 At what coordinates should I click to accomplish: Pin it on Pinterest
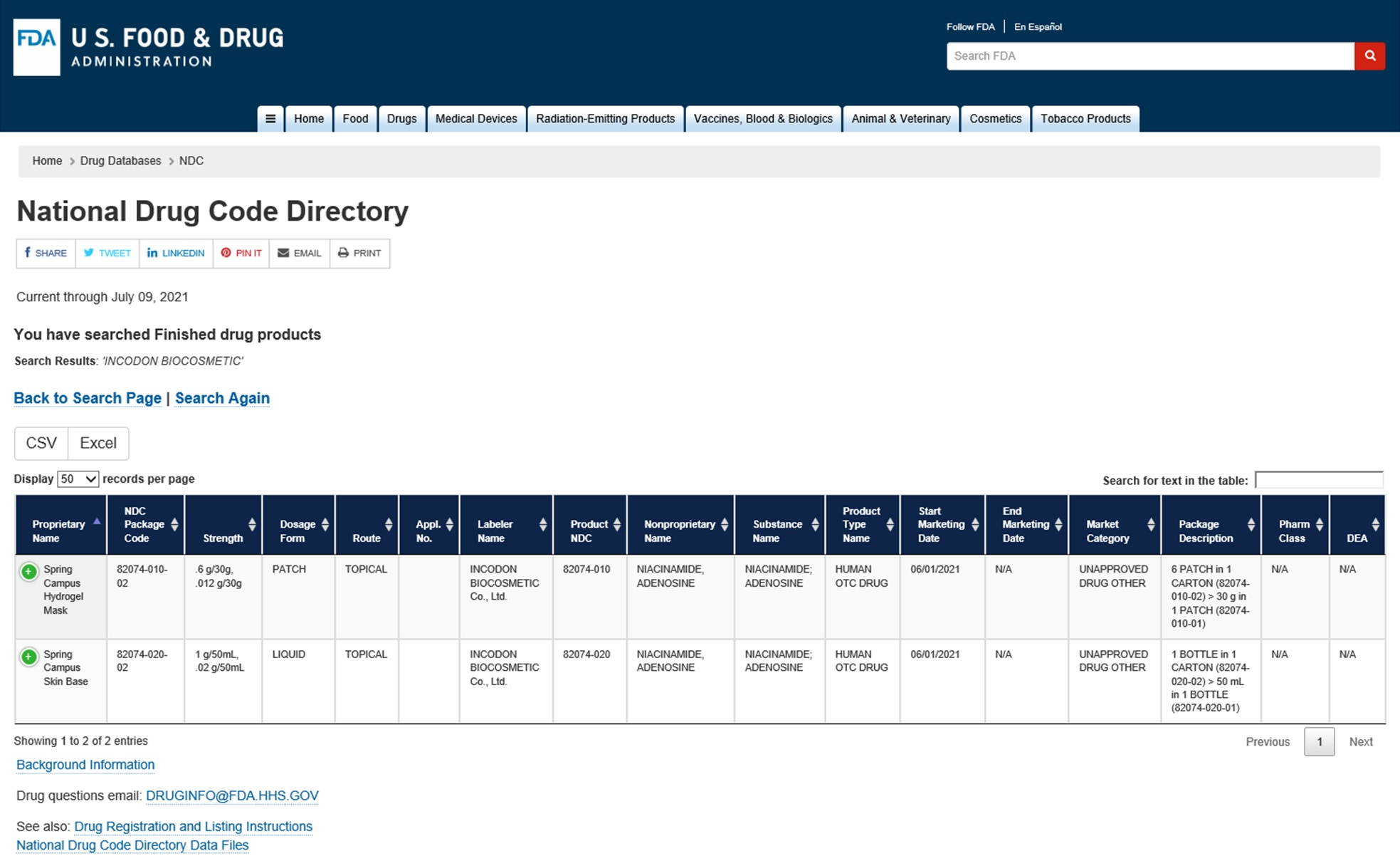241,253
